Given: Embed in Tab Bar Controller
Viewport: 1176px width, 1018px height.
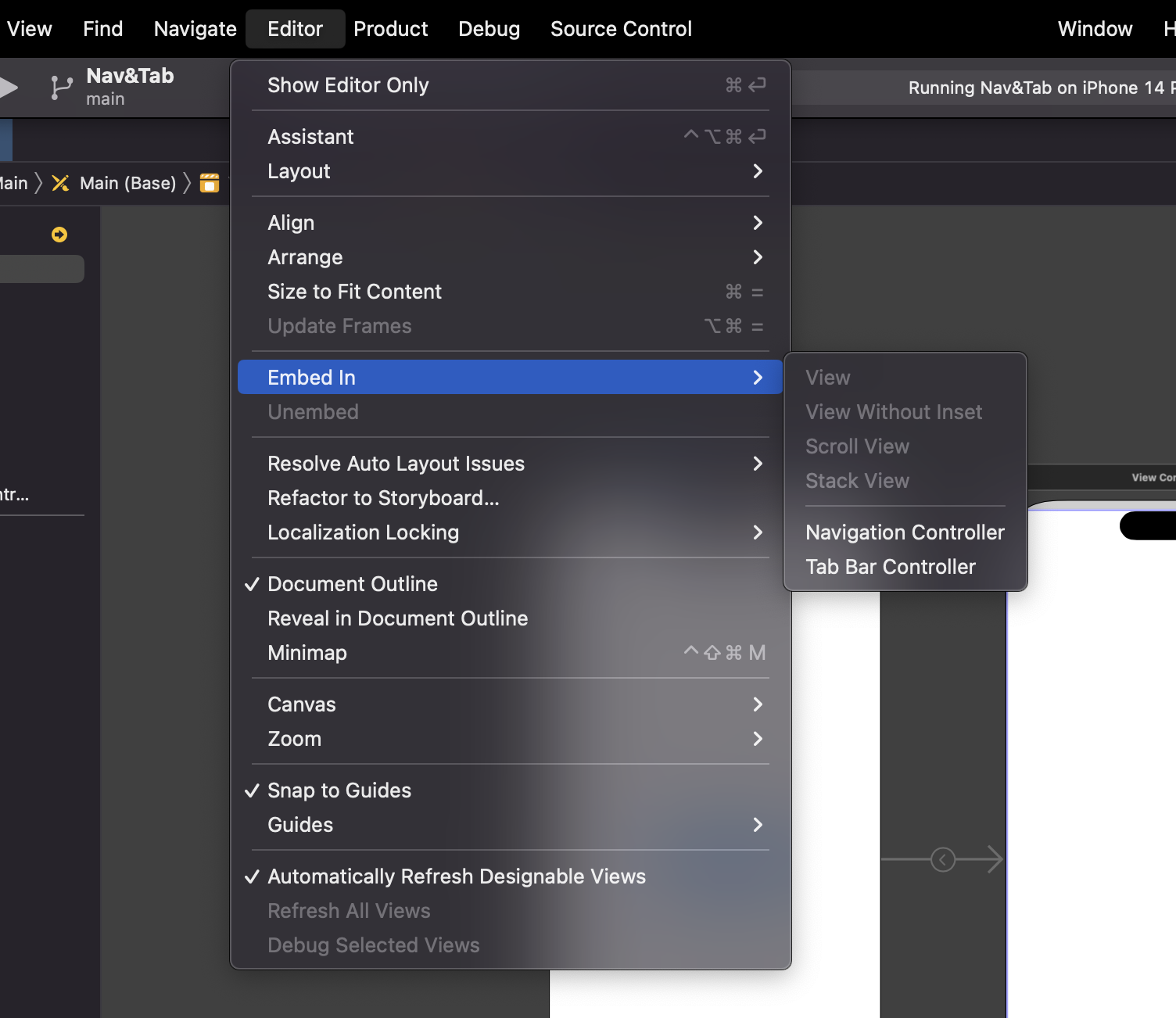Looking at the screenshot, I should point(905,567).
